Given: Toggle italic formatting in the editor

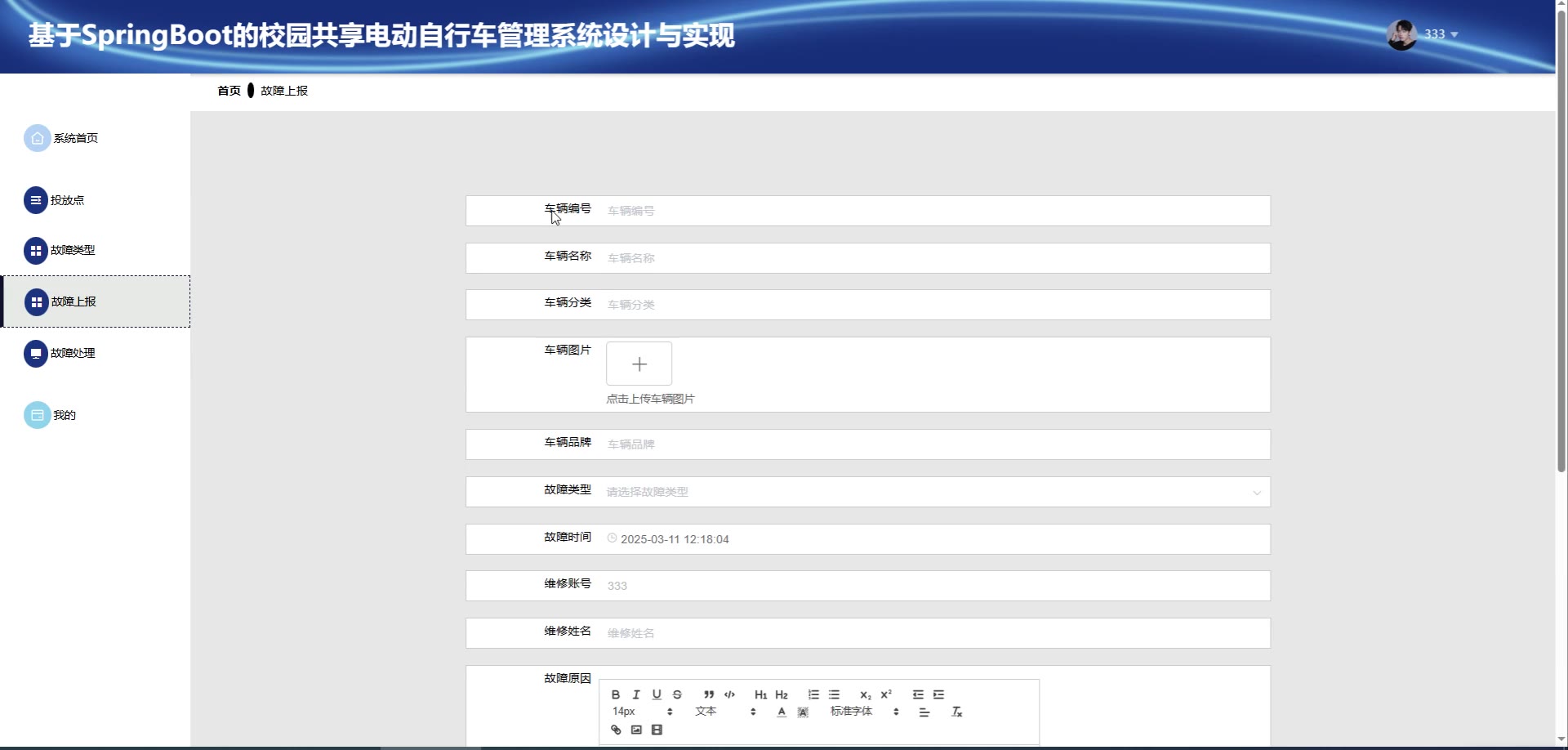Looking at the screenshot, I should [636, 694].
